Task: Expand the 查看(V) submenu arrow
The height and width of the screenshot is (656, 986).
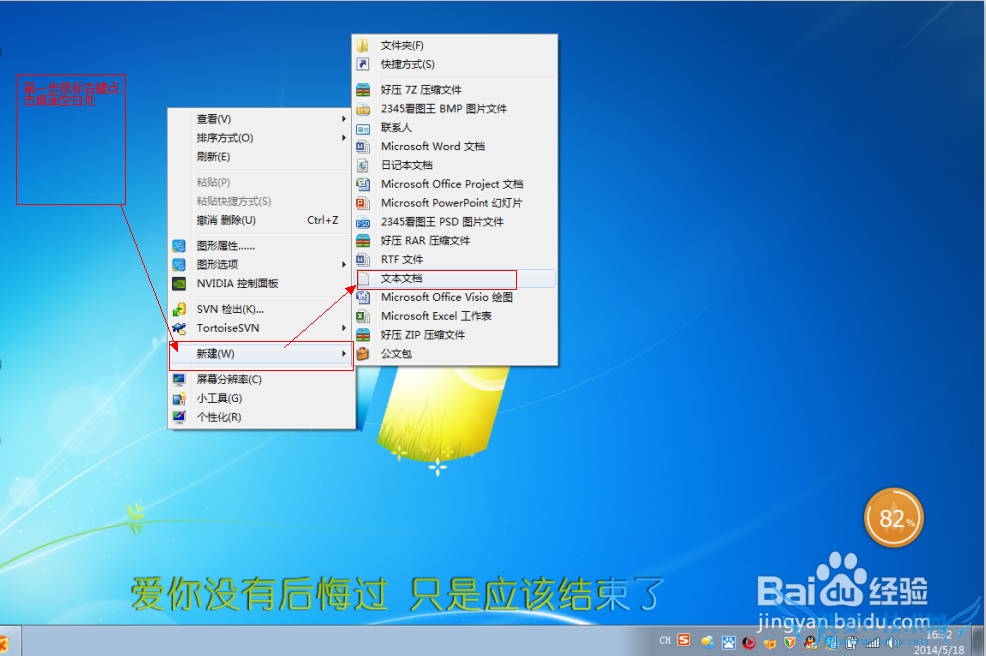Action: pyautogui.click(x=343, y=119)
